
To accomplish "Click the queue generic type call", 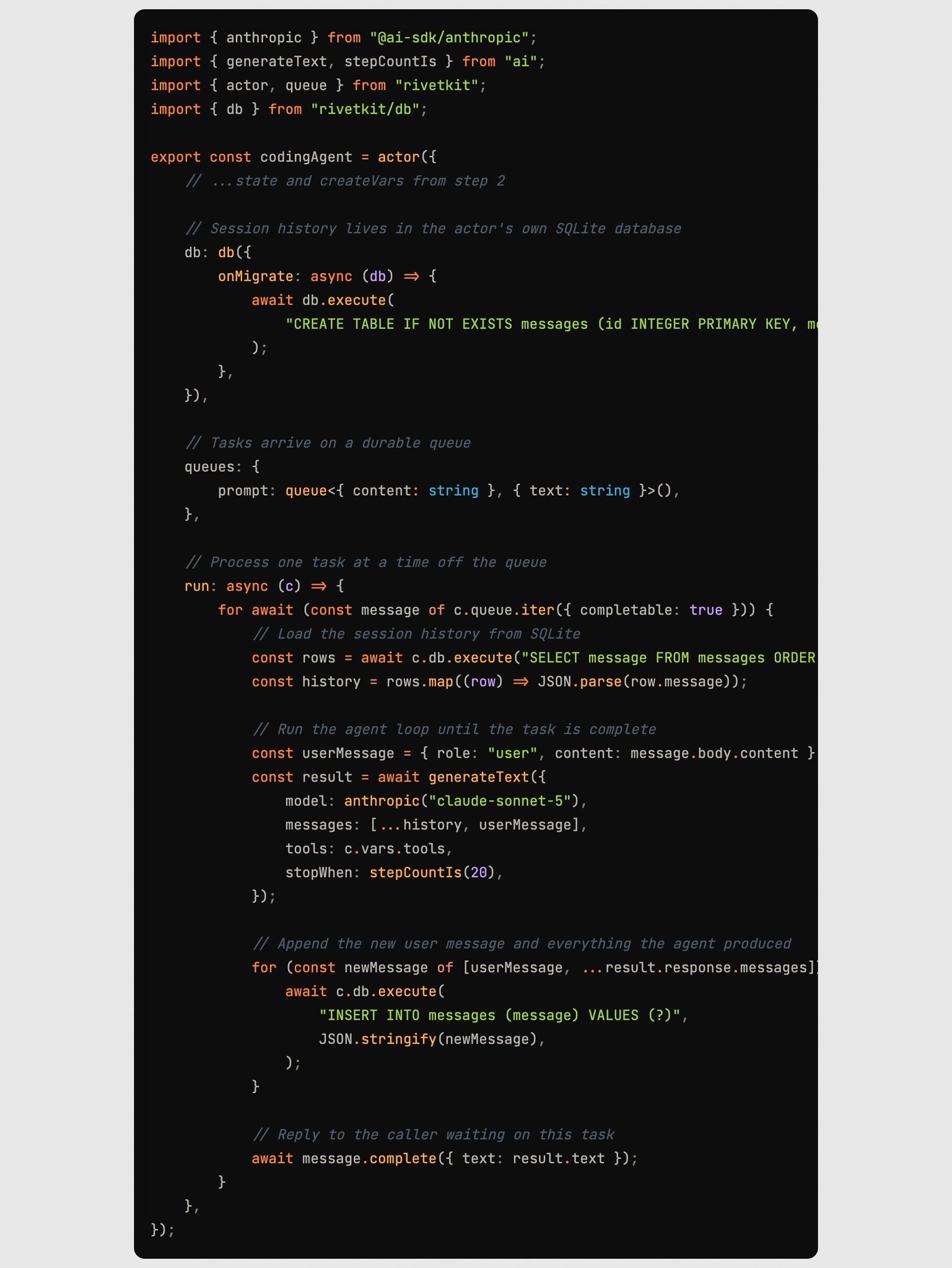I will tap(478, 491).
